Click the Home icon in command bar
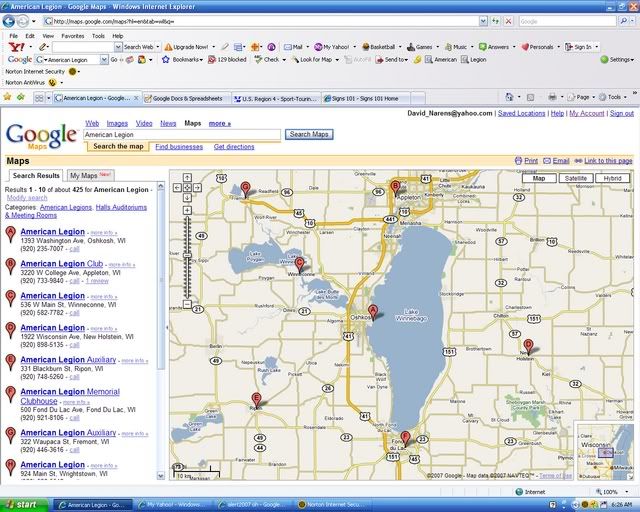 [509, 97]
